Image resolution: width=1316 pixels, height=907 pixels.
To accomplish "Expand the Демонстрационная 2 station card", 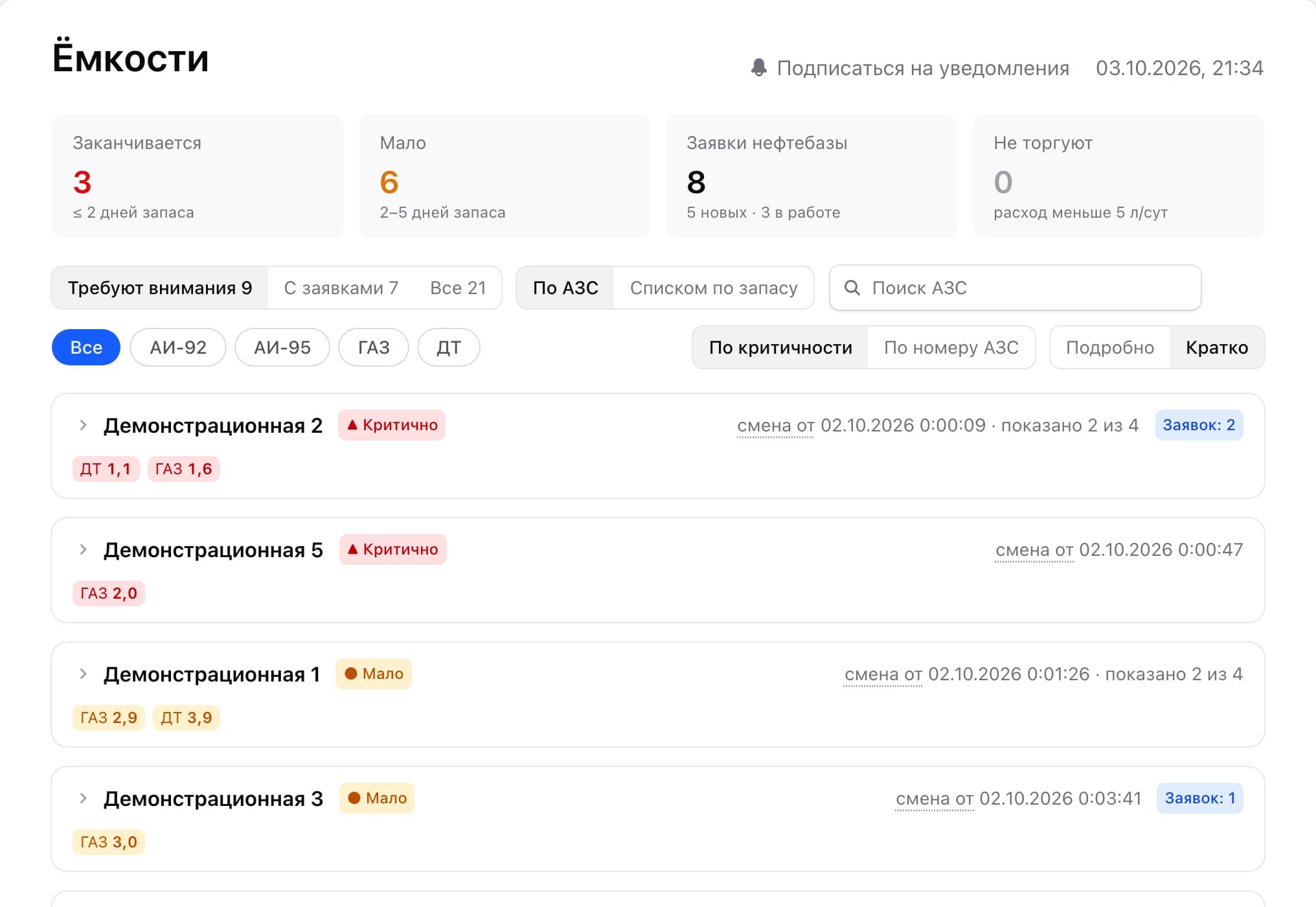I will (83, 425).
